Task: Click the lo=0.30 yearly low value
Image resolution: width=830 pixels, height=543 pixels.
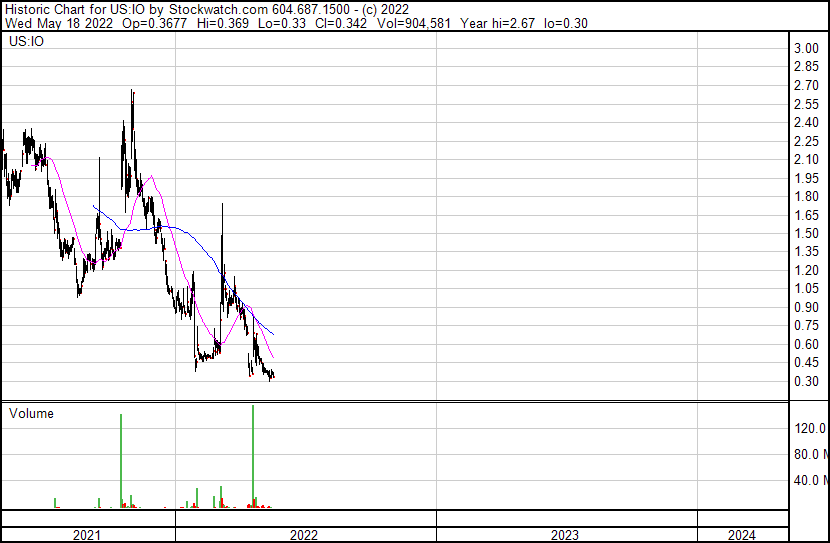Action: [x=566, y=23]
